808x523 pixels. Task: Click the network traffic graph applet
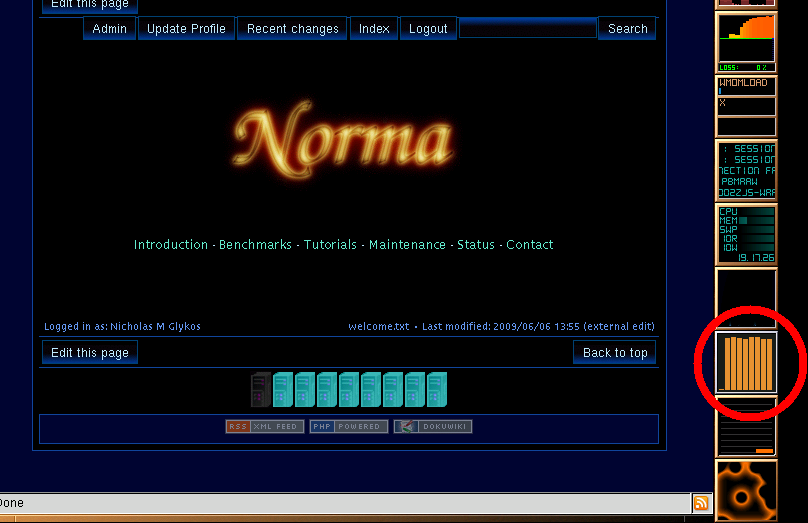click(x=747, y=42)
